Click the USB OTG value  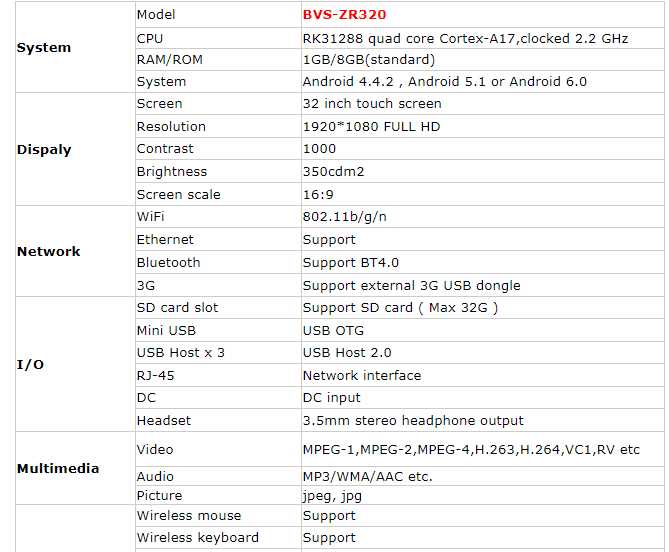333,331
